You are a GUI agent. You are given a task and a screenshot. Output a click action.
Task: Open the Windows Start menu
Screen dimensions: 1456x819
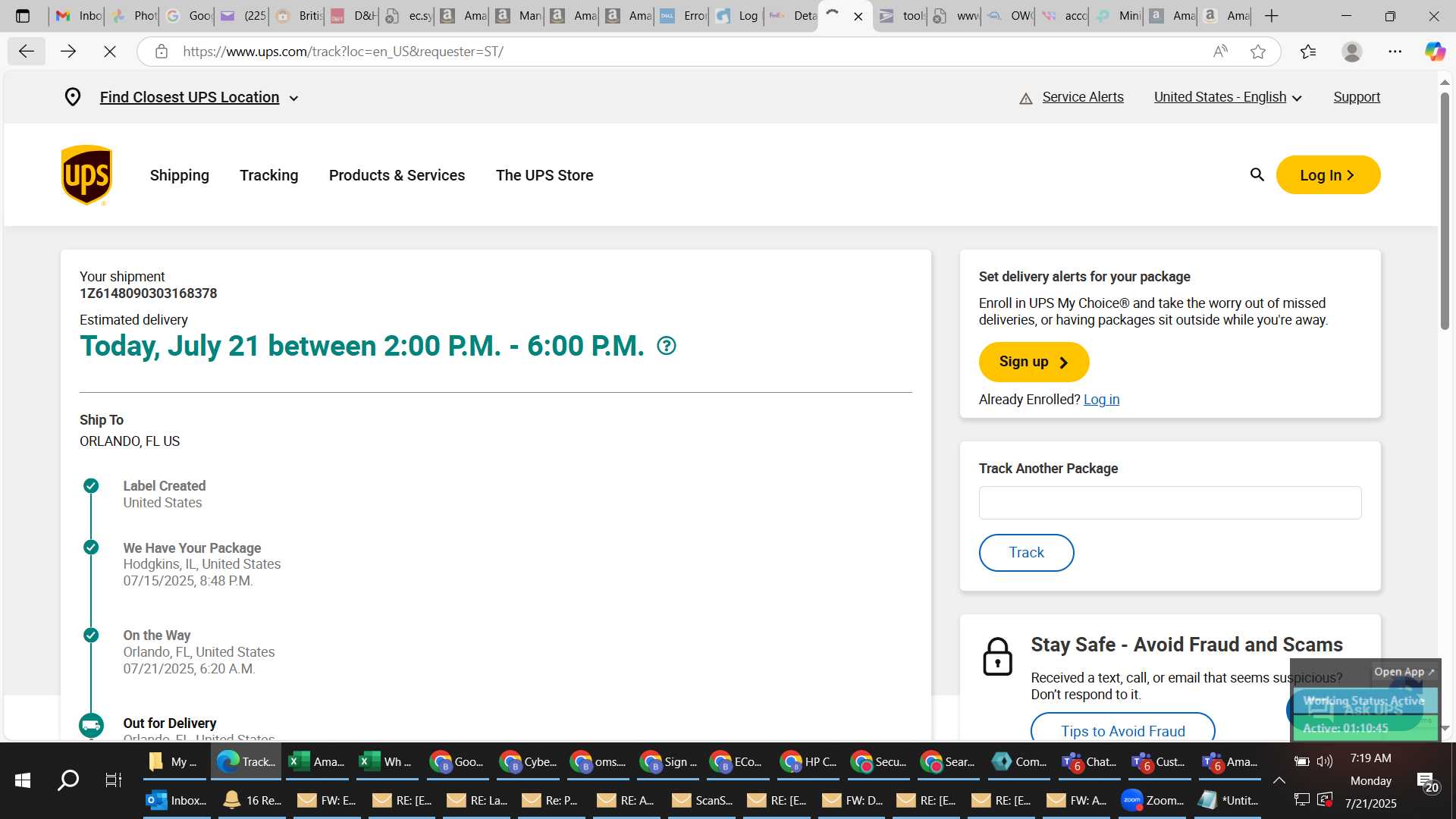pos(23,780)
